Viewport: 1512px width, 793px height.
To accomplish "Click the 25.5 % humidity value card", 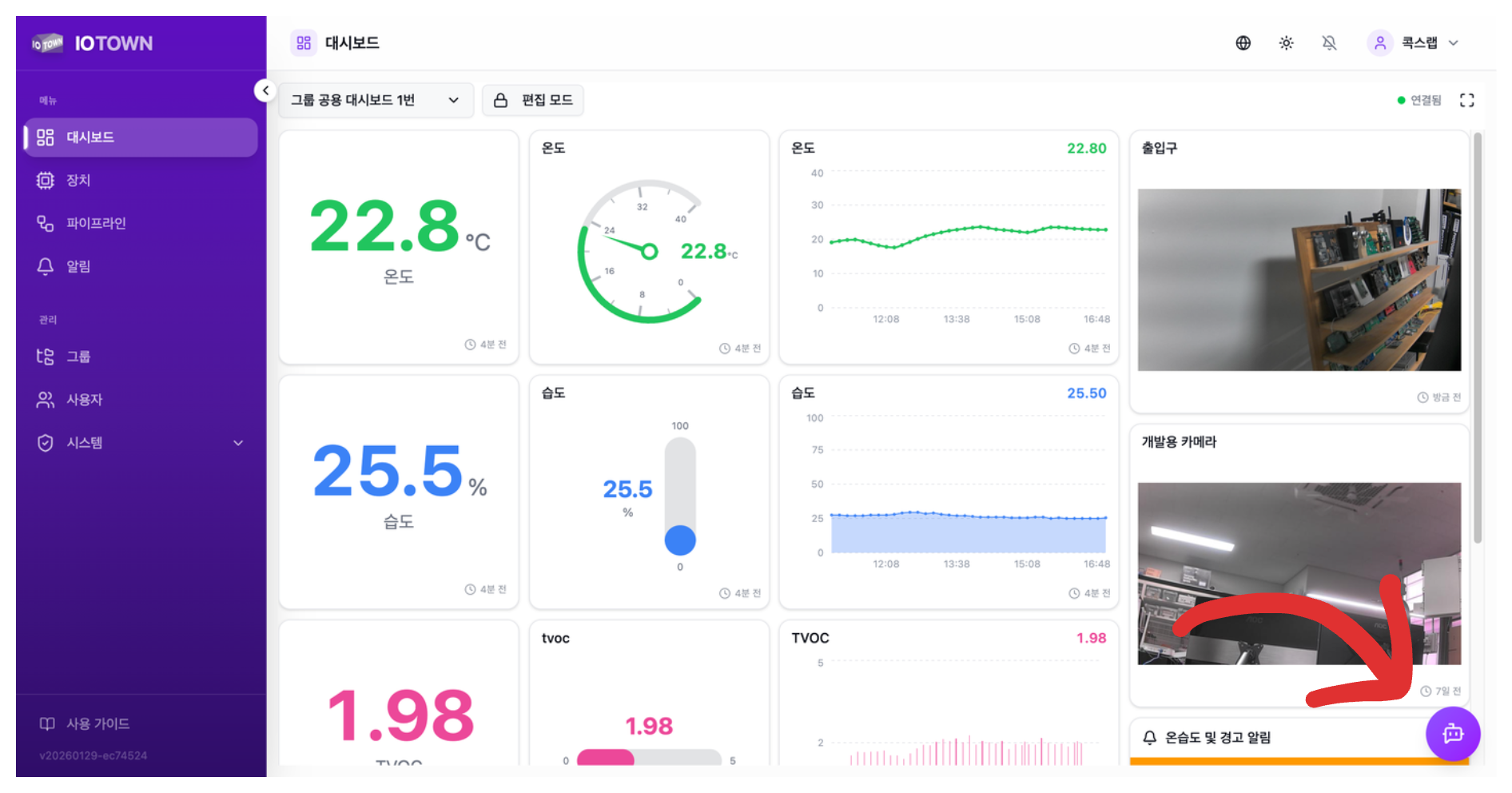I will (x=399, y=492).
